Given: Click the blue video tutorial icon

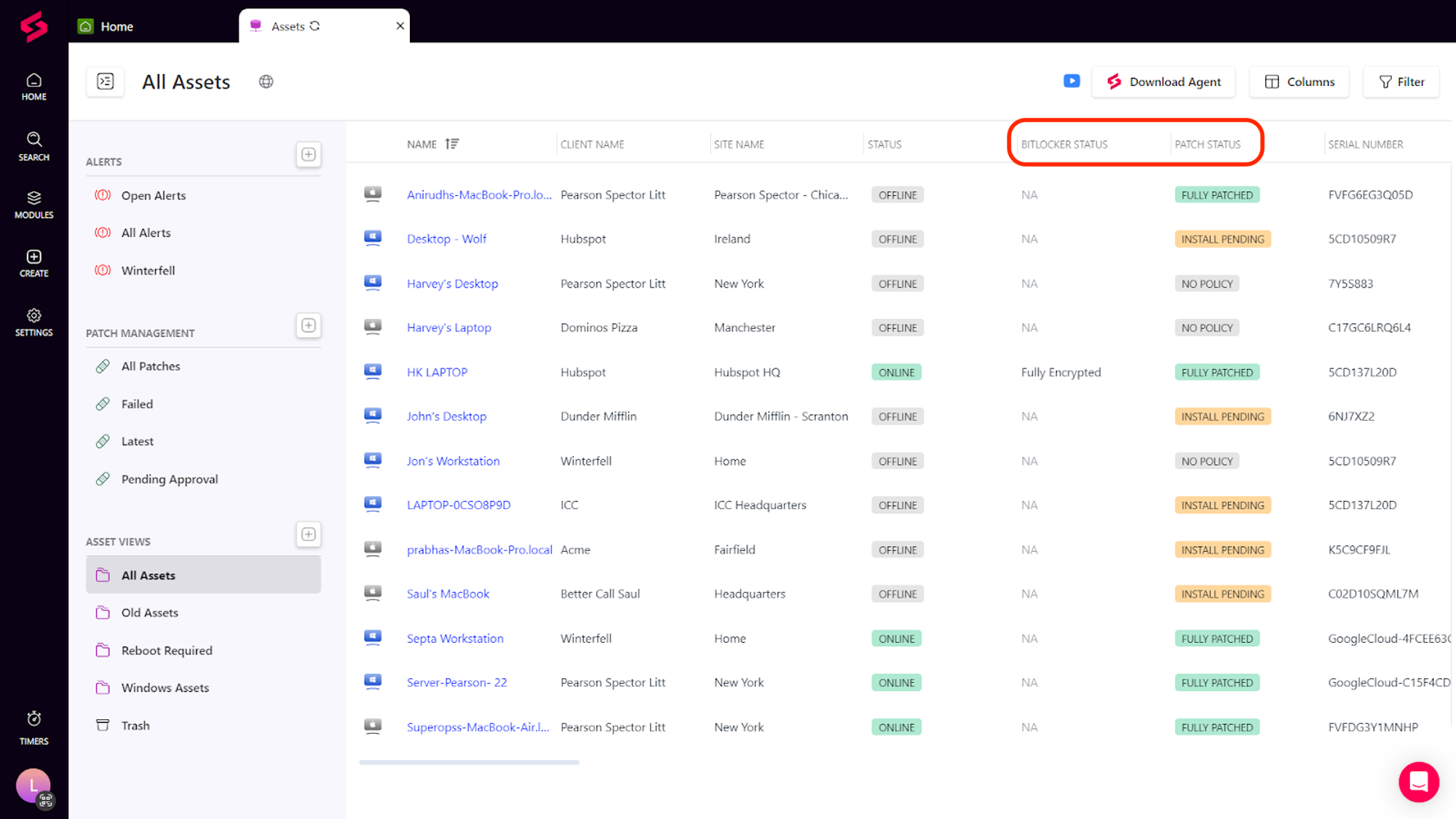Looking at the screenshot, I should click(1072, 81).
